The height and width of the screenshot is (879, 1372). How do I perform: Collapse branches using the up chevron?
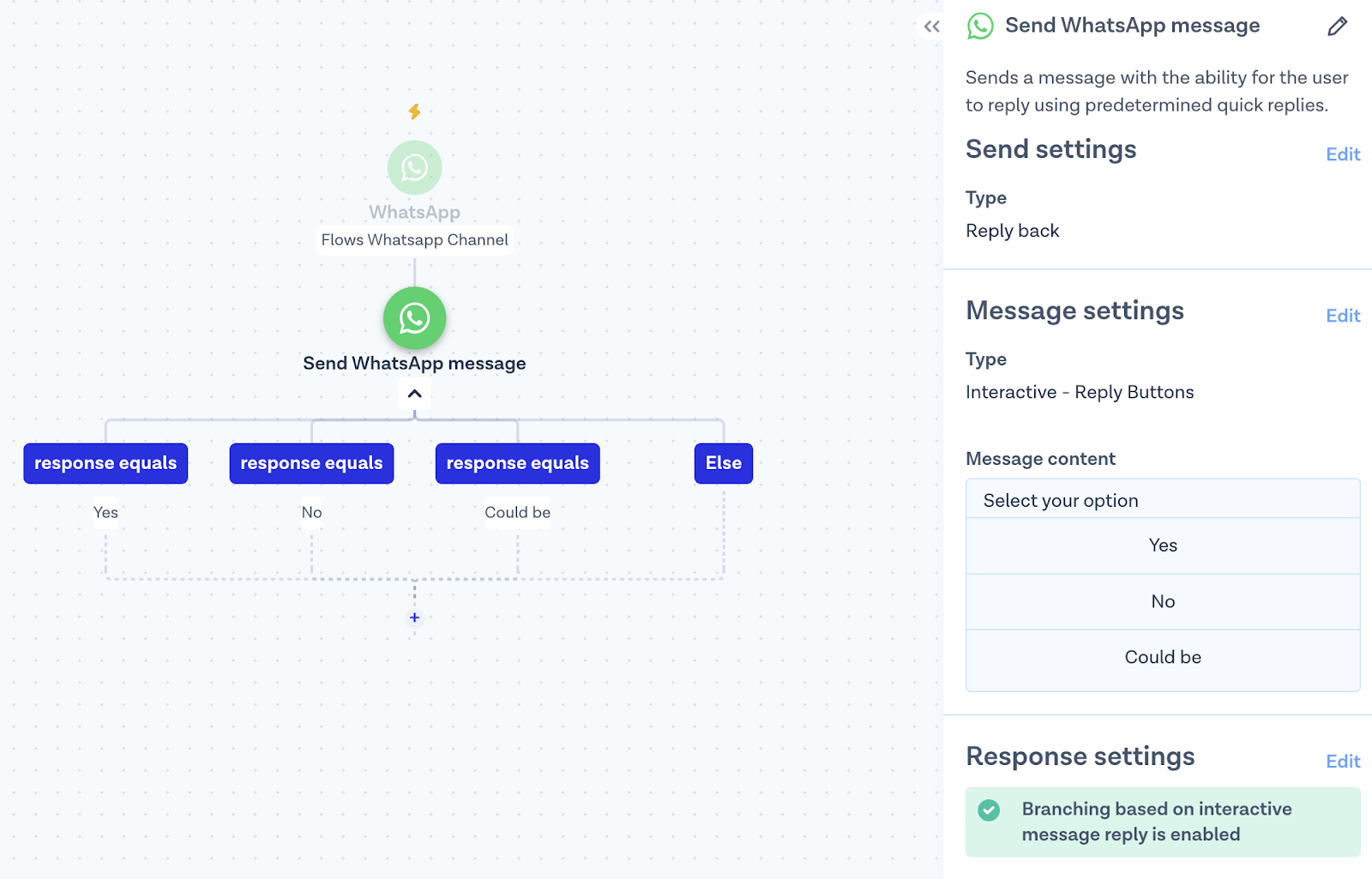[x=414, y=394]
